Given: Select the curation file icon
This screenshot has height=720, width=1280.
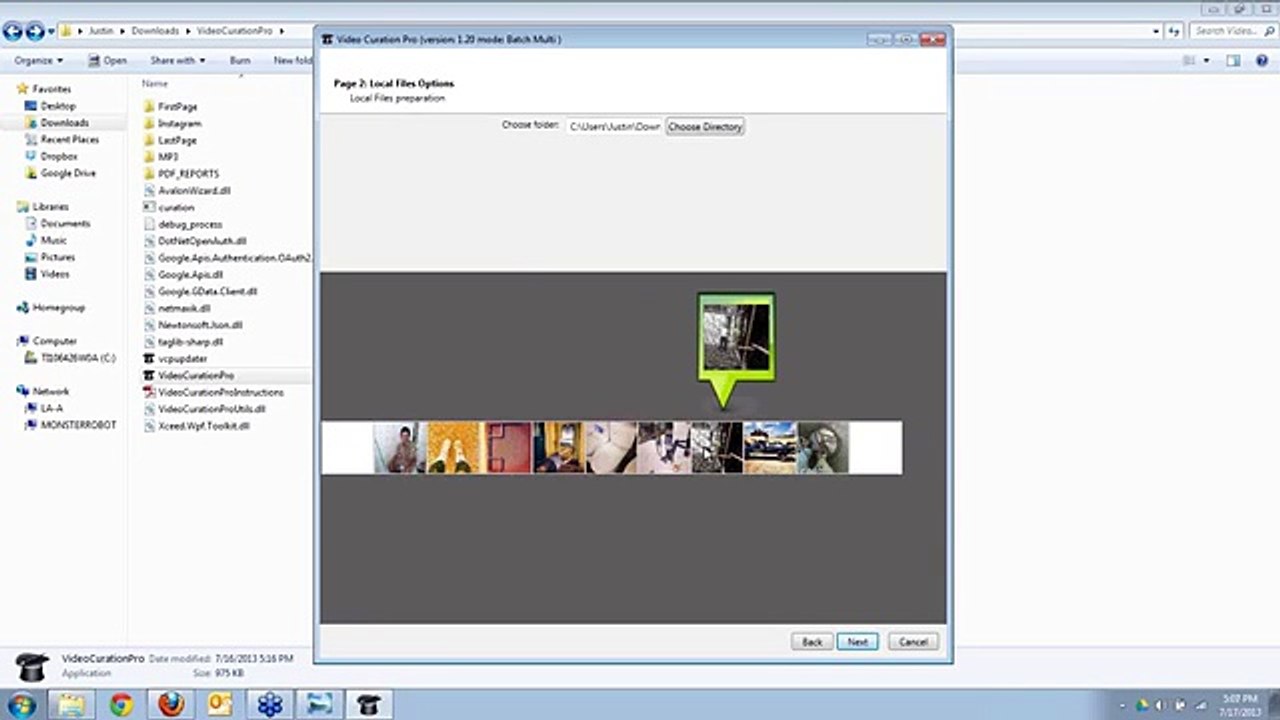Looking at the screenshot, I should pos(149,207).
